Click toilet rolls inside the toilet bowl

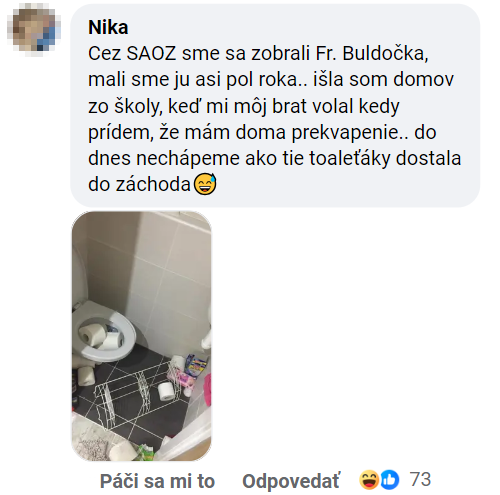[100, 336]
